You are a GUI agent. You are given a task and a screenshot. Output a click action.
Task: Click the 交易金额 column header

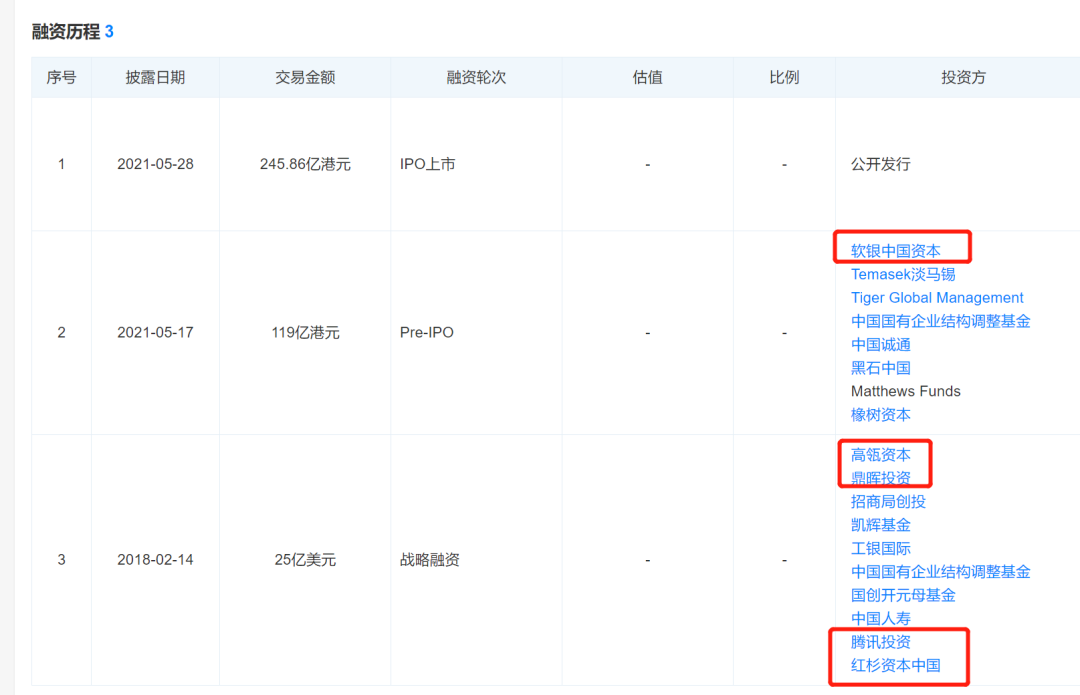pyautogui.click(x=305, y=77)
